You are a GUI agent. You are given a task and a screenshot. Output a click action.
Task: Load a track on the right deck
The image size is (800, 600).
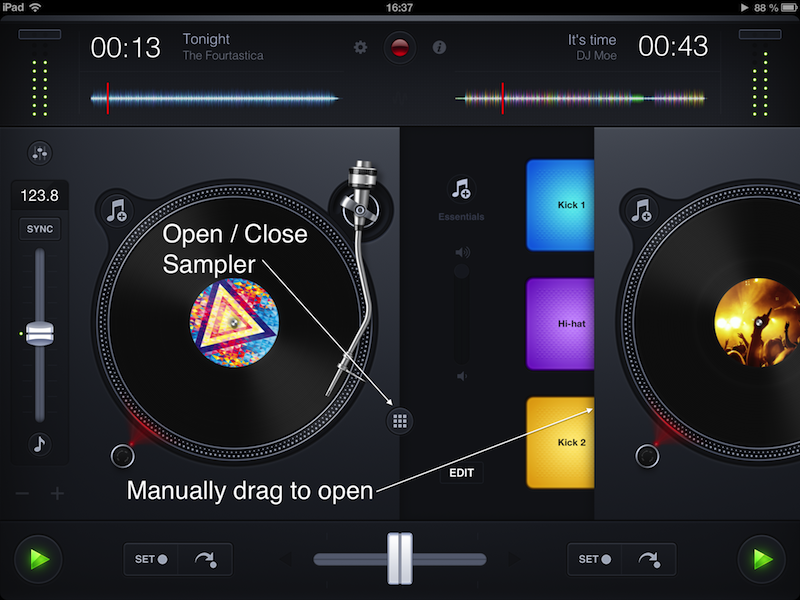(x=640, y=210)
